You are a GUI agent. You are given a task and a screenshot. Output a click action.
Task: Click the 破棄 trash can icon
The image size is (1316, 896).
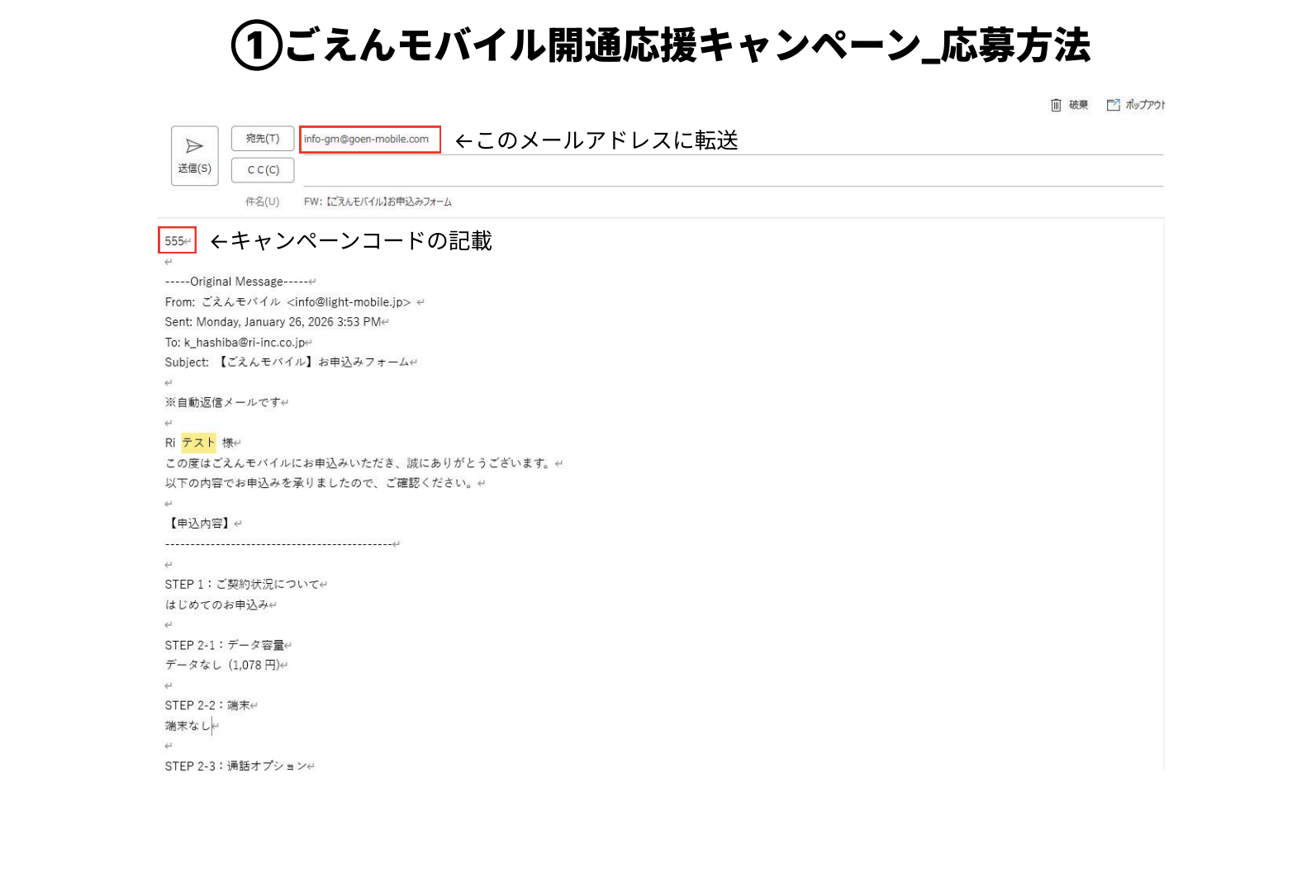click(x=1056, y=105)
